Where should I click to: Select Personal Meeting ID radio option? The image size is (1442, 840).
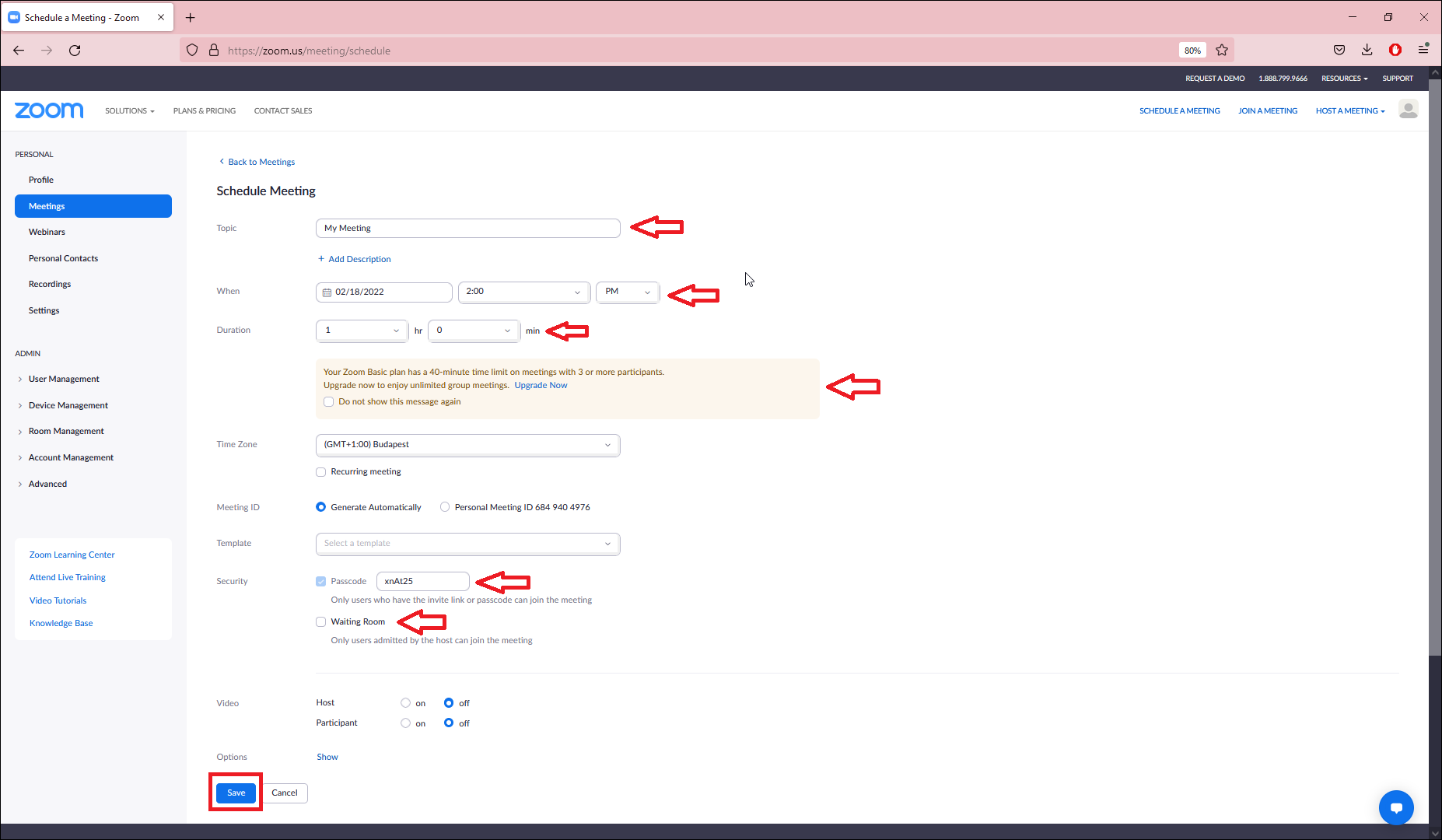point(445,507)
